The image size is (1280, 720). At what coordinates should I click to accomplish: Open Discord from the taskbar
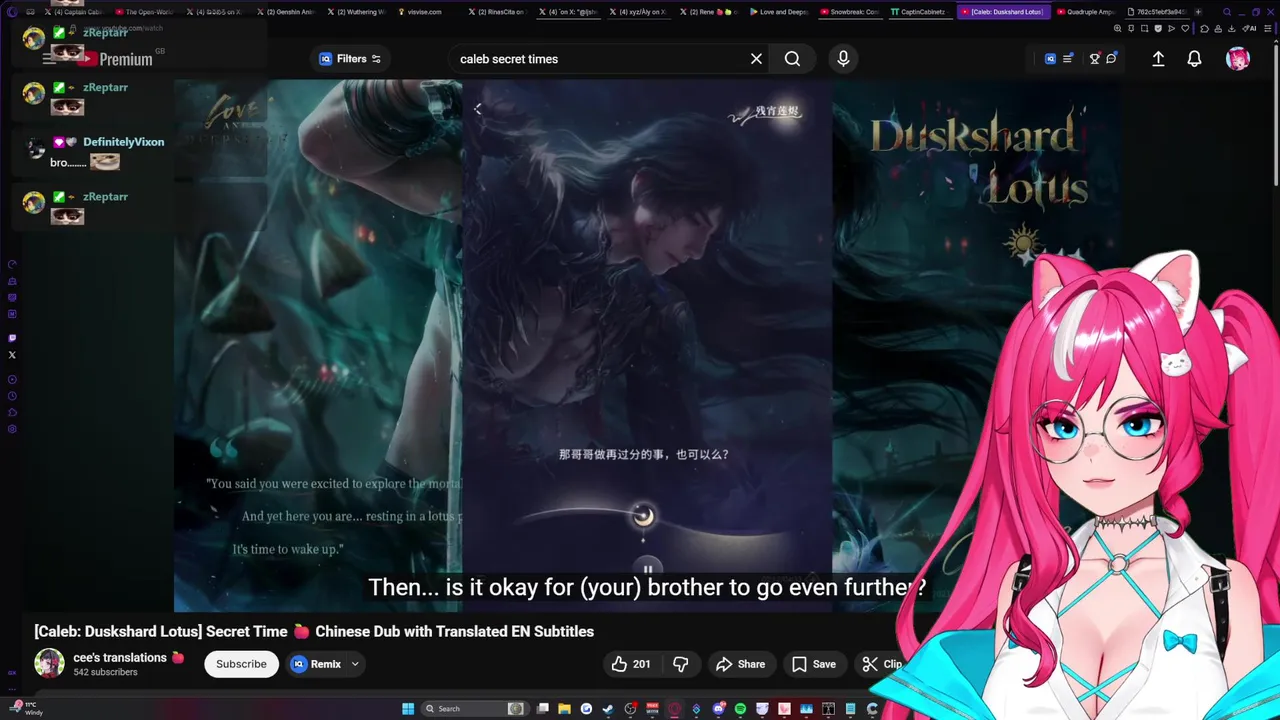[x=718, y=709]
